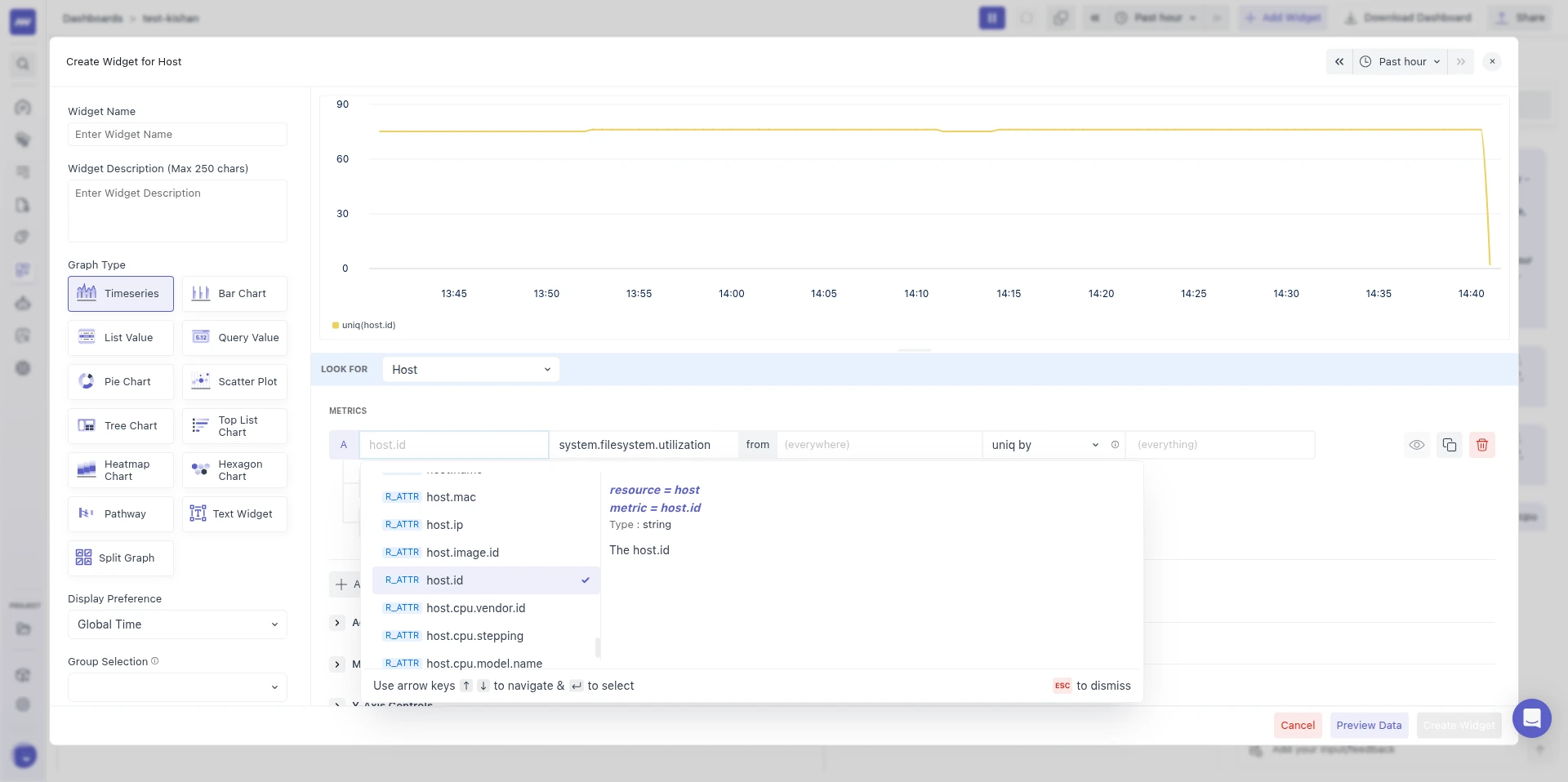Image resolution: width=1568 pixels, height=782 pixels.
Task: Click the from (everywhere) filter field
Action: coord(879,445)
